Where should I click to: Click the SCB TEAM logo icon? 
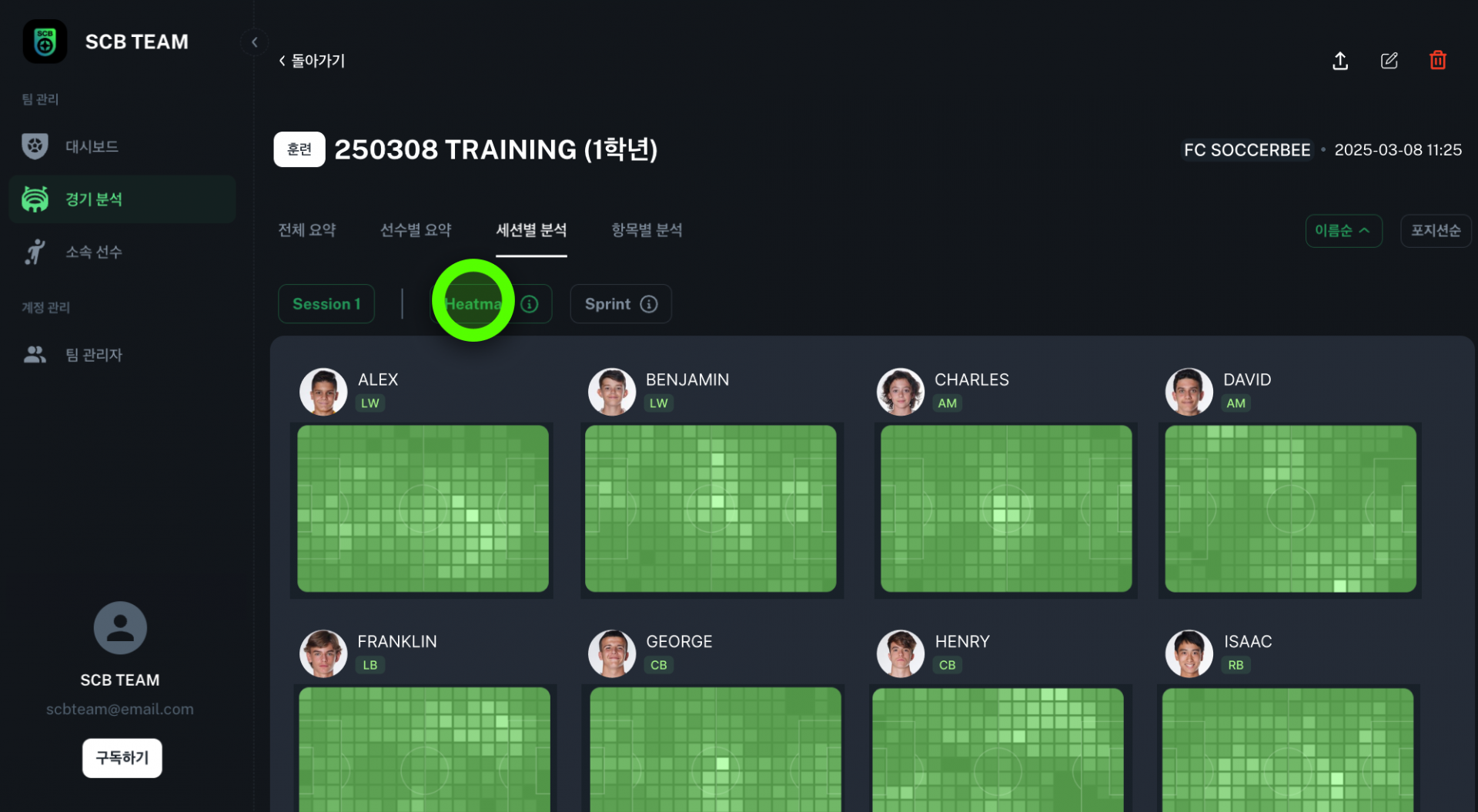[45, 42]
